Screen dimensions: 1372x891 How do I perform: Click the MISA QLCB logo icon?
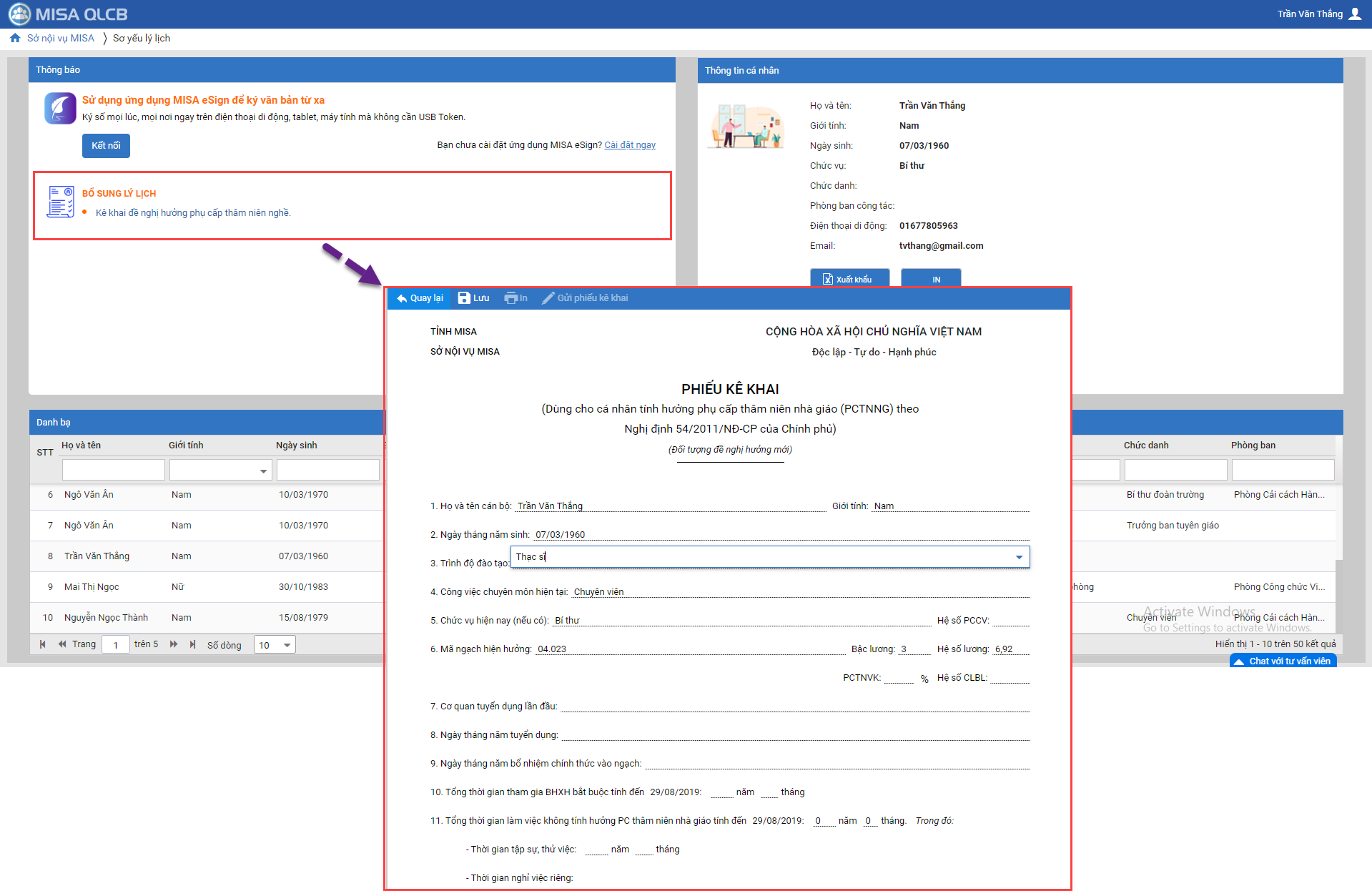19,14
